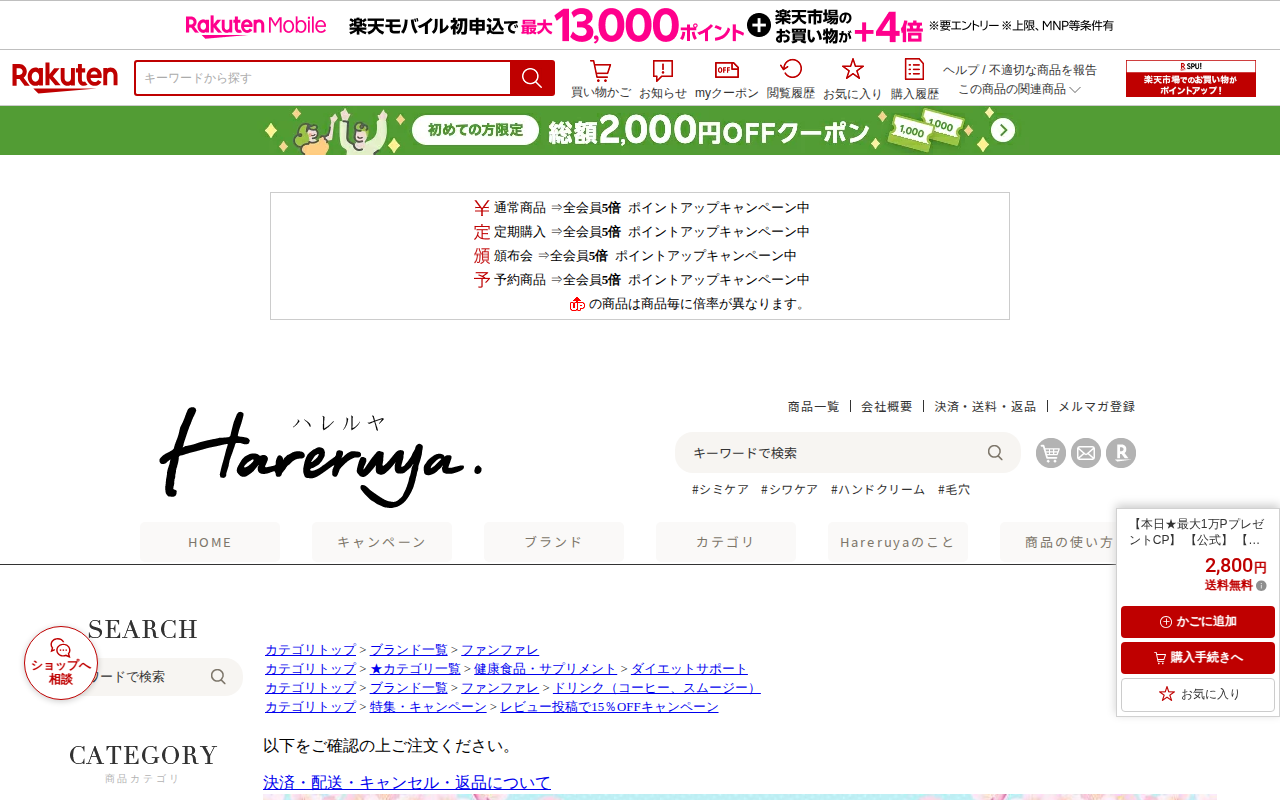
Task: Select the キャンペーン navigation tab
Action: click(382, 542)
